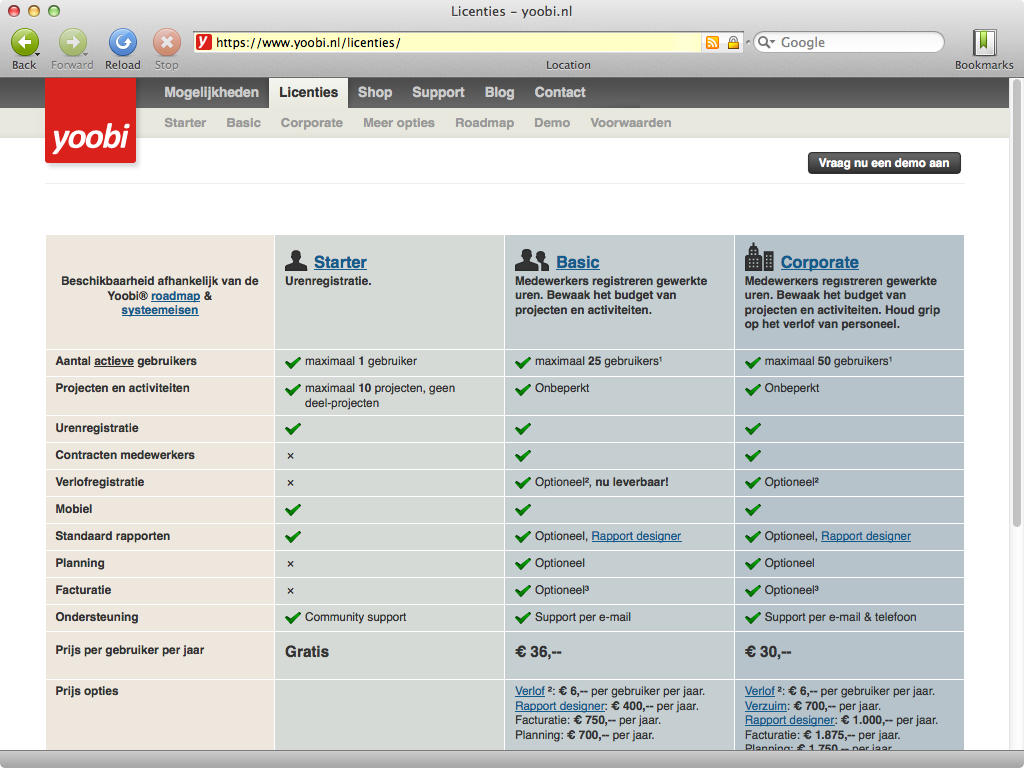The width and height of the screenshot is (1024, 768).
Task: Open the Shop menu item
Action: click(375, 93)
